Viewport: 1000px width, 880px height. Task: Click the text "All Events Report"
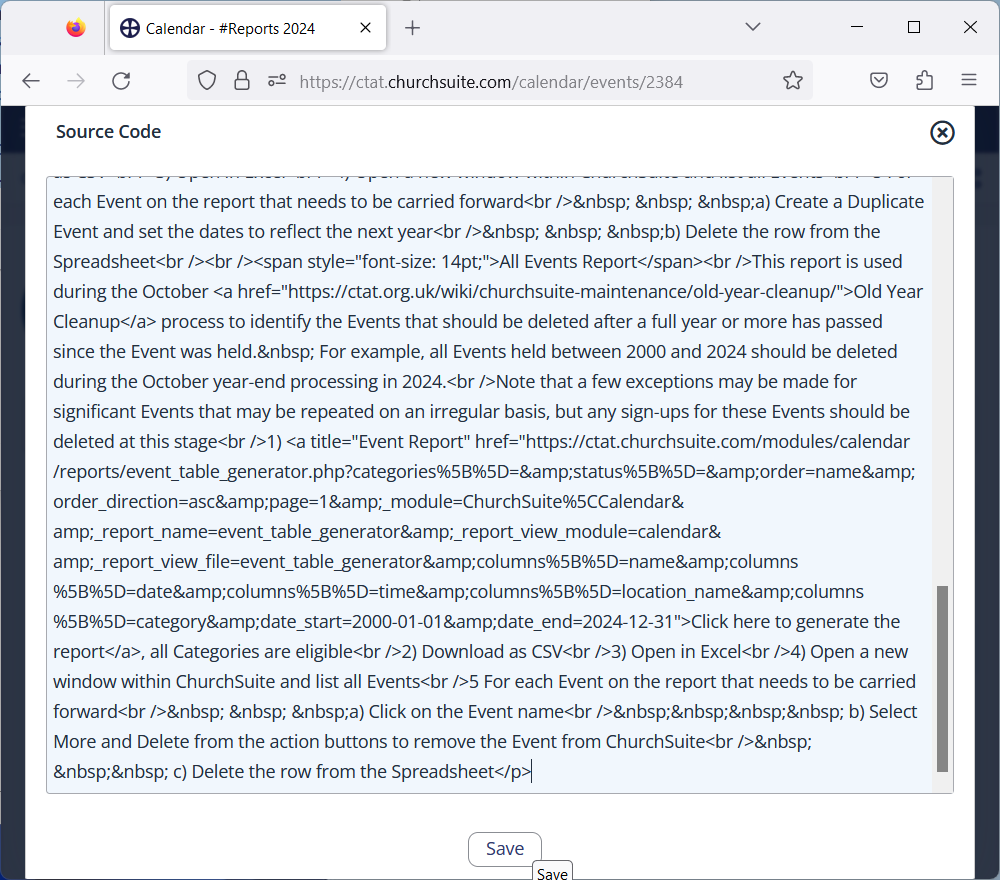point(568,262)
